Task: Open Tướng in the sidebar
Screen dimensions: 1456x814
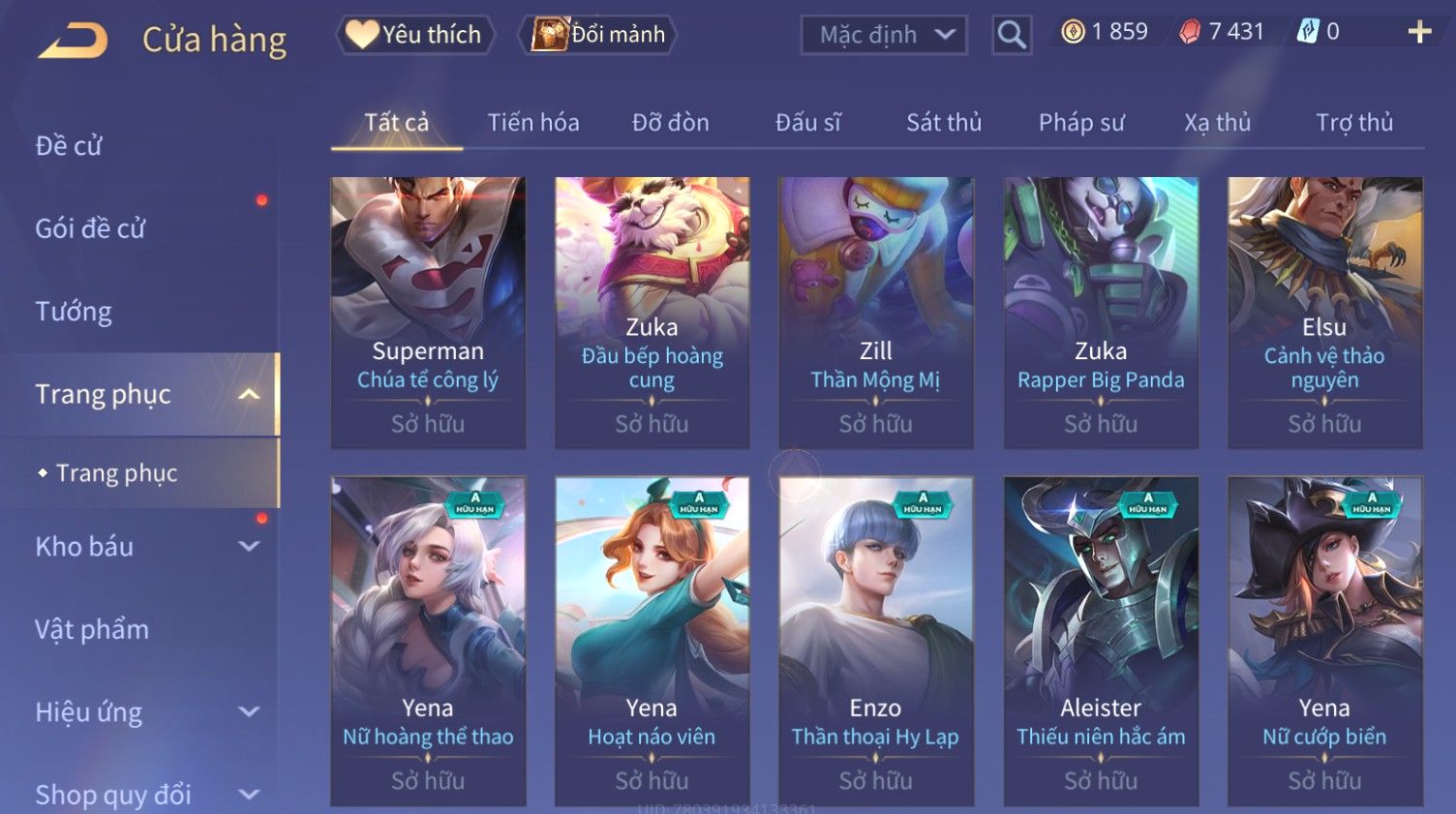Action: [74, 312]
